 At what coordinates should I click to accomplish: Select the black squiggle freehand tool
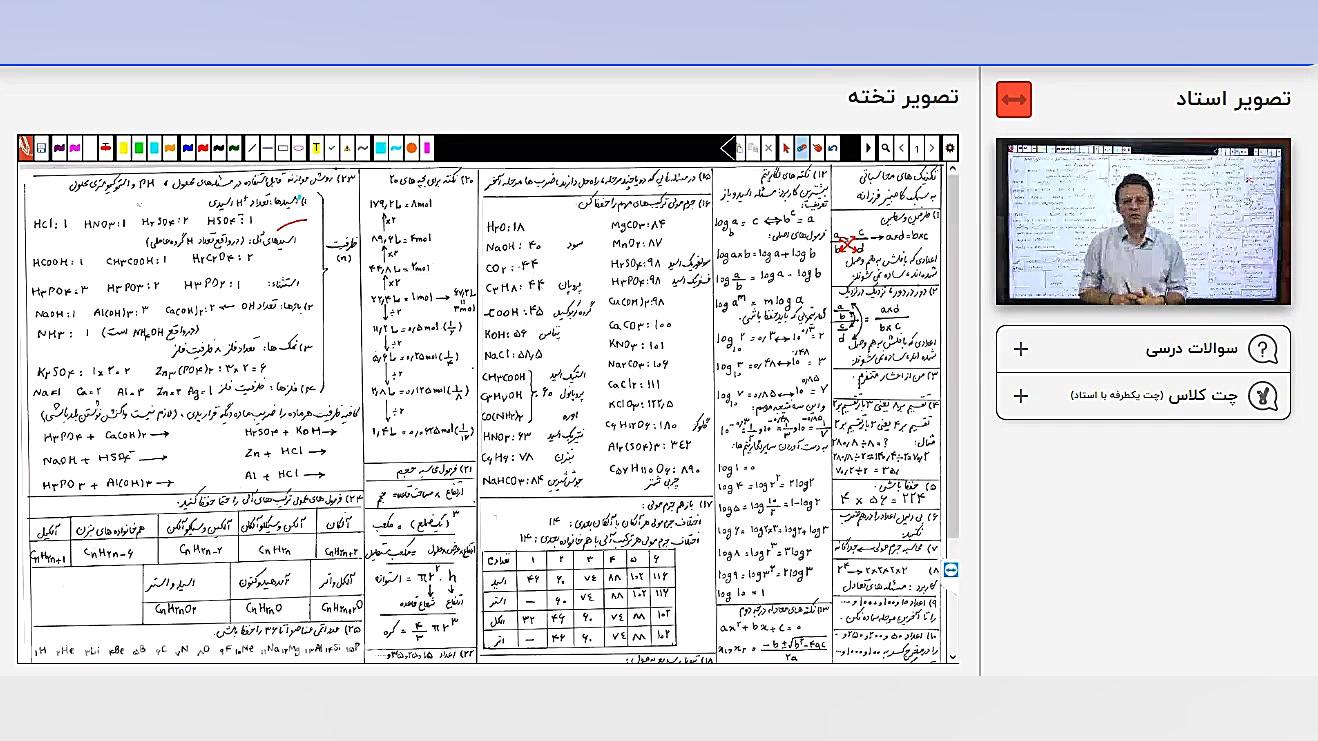[362, 148]
